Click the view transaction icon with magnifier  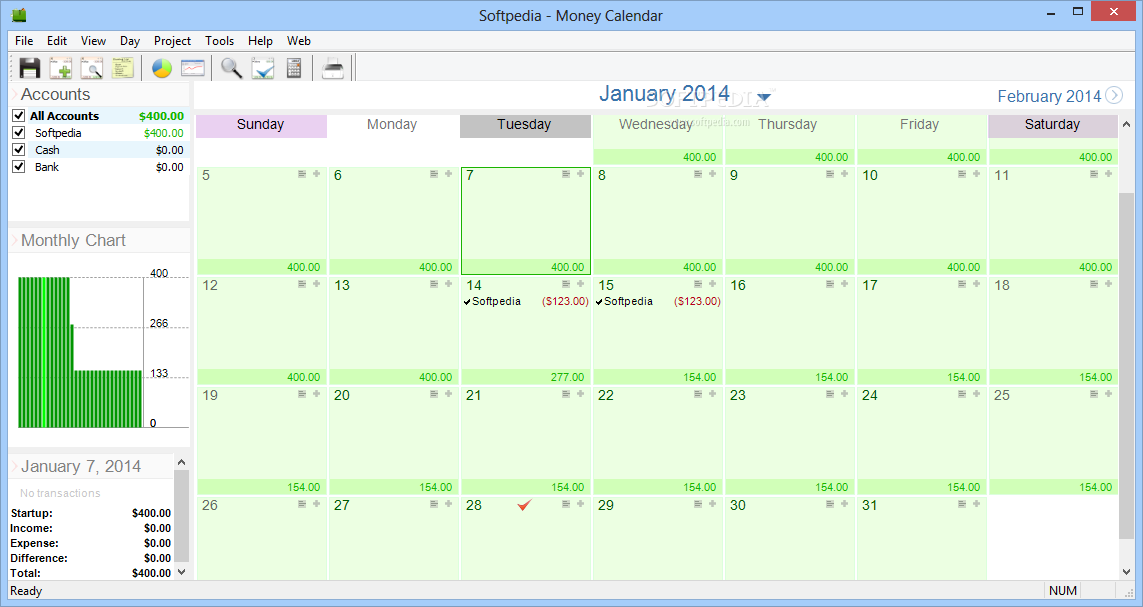(x=91, y=68)
